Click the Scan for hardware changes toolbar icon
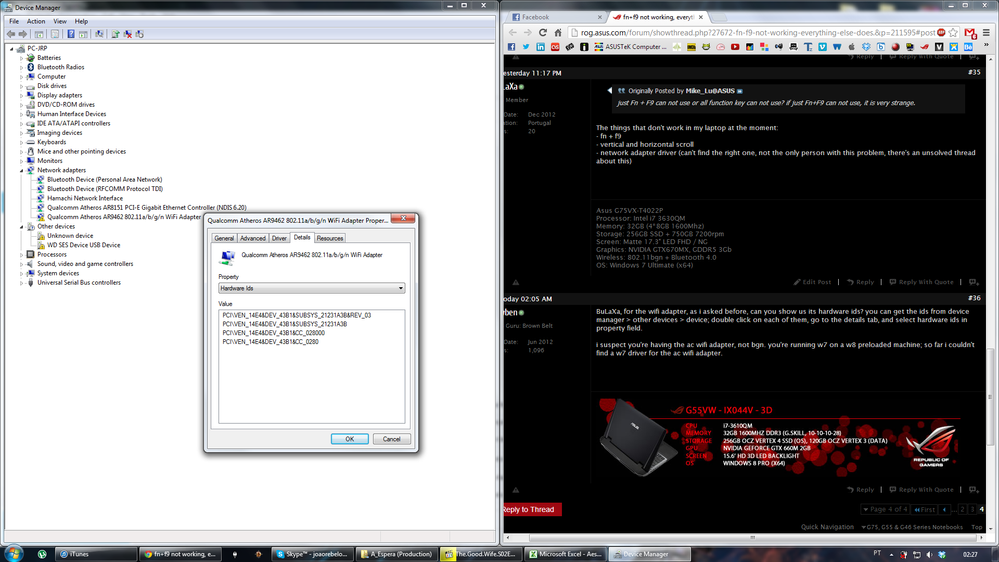Image resolution: width=999 pixels, height=562 pixels. coord(99,34)
